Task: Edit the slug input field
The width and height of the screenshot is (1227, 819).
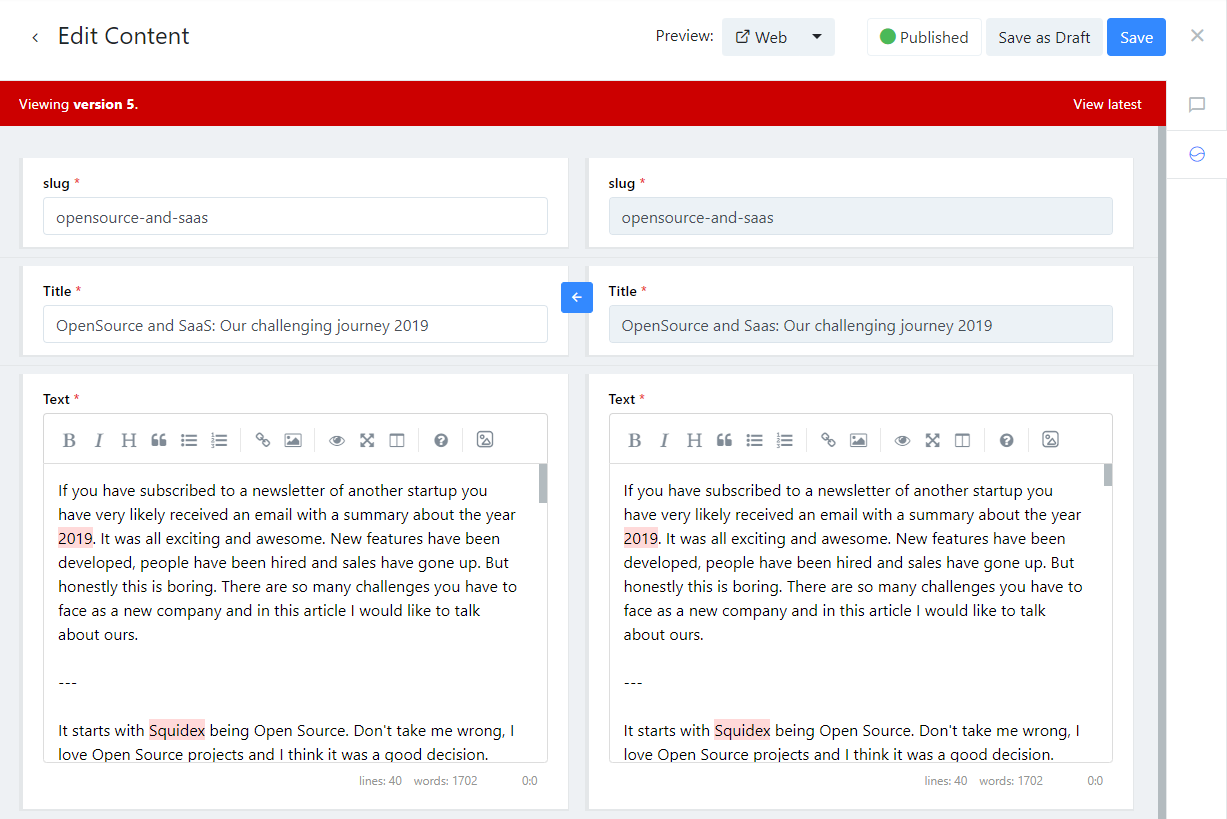Action: (x=295, y=216)
